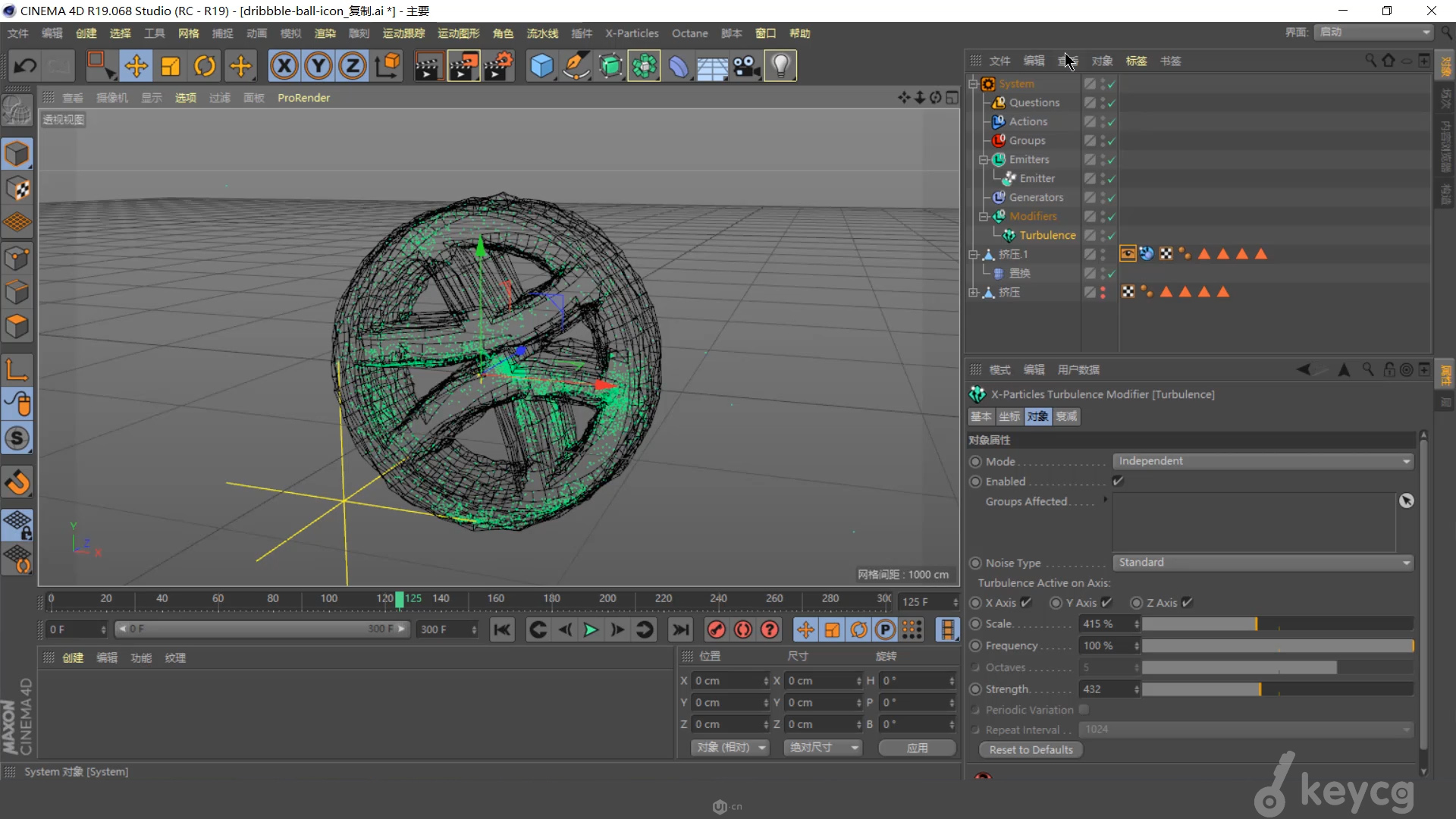Click Render View clapperboard icon

428,66
